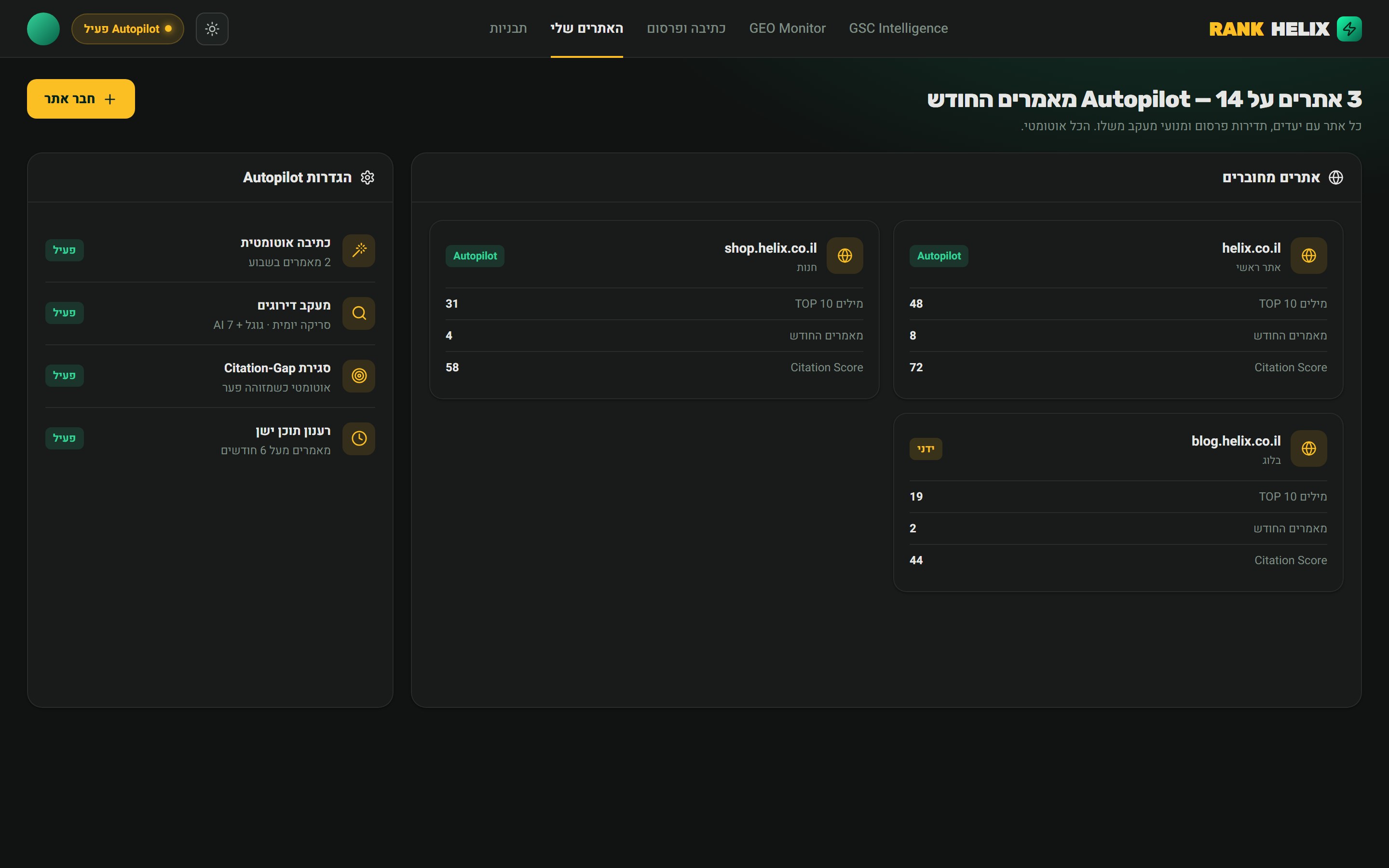Click the globe icon beside אתרים מחוברים

pos(1335,177)
